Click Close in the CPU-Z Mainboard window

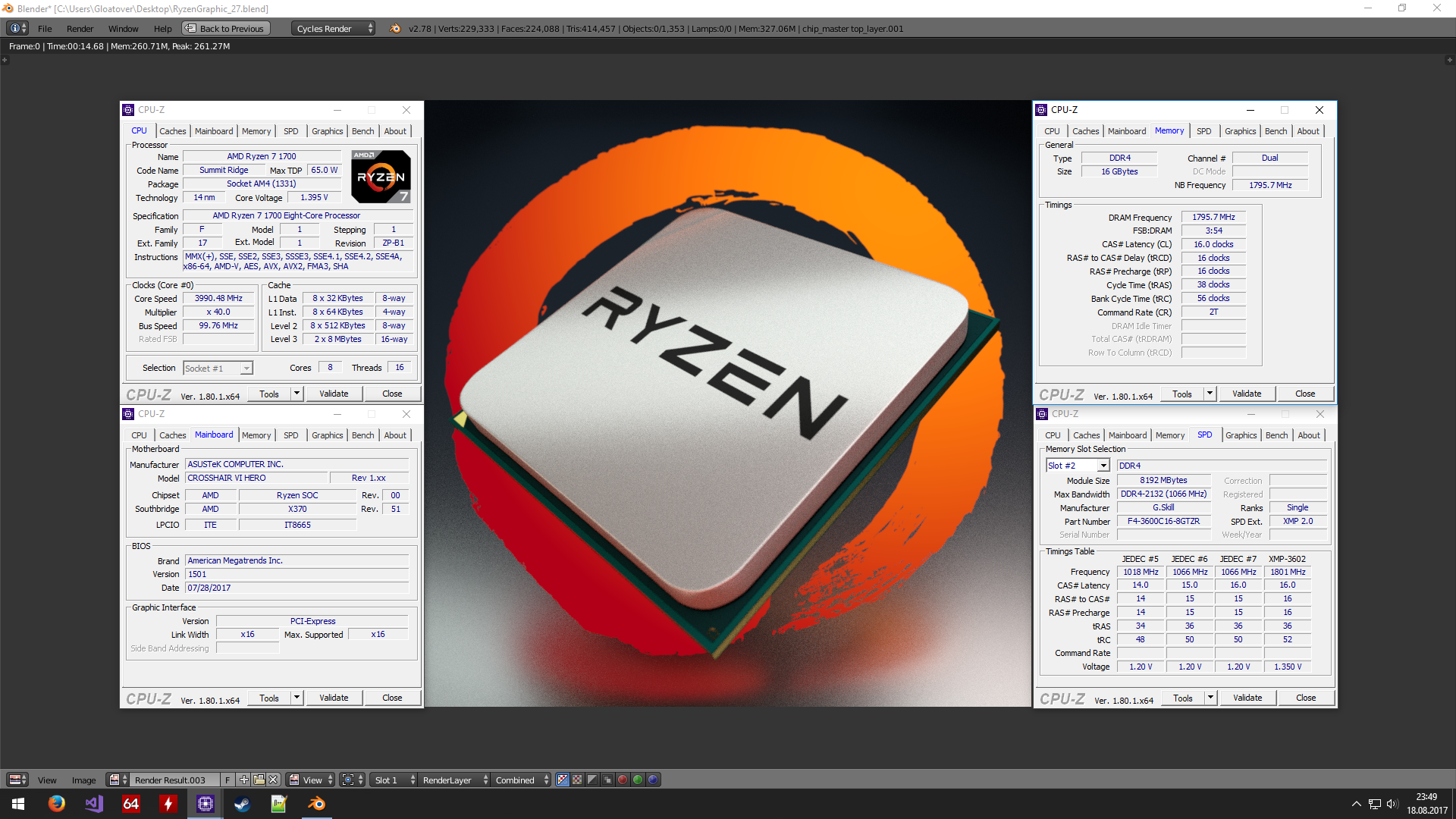click(x=392, y=698)
